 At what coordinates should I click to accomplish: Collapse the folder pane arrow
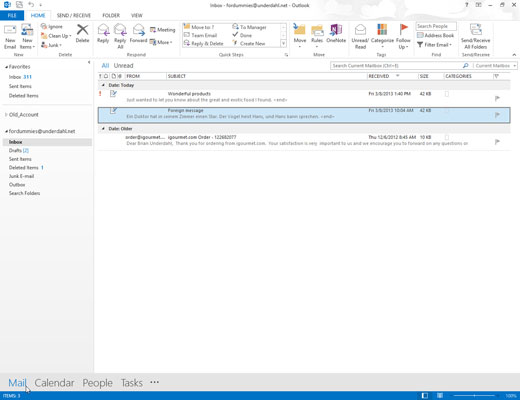point(89,62)
